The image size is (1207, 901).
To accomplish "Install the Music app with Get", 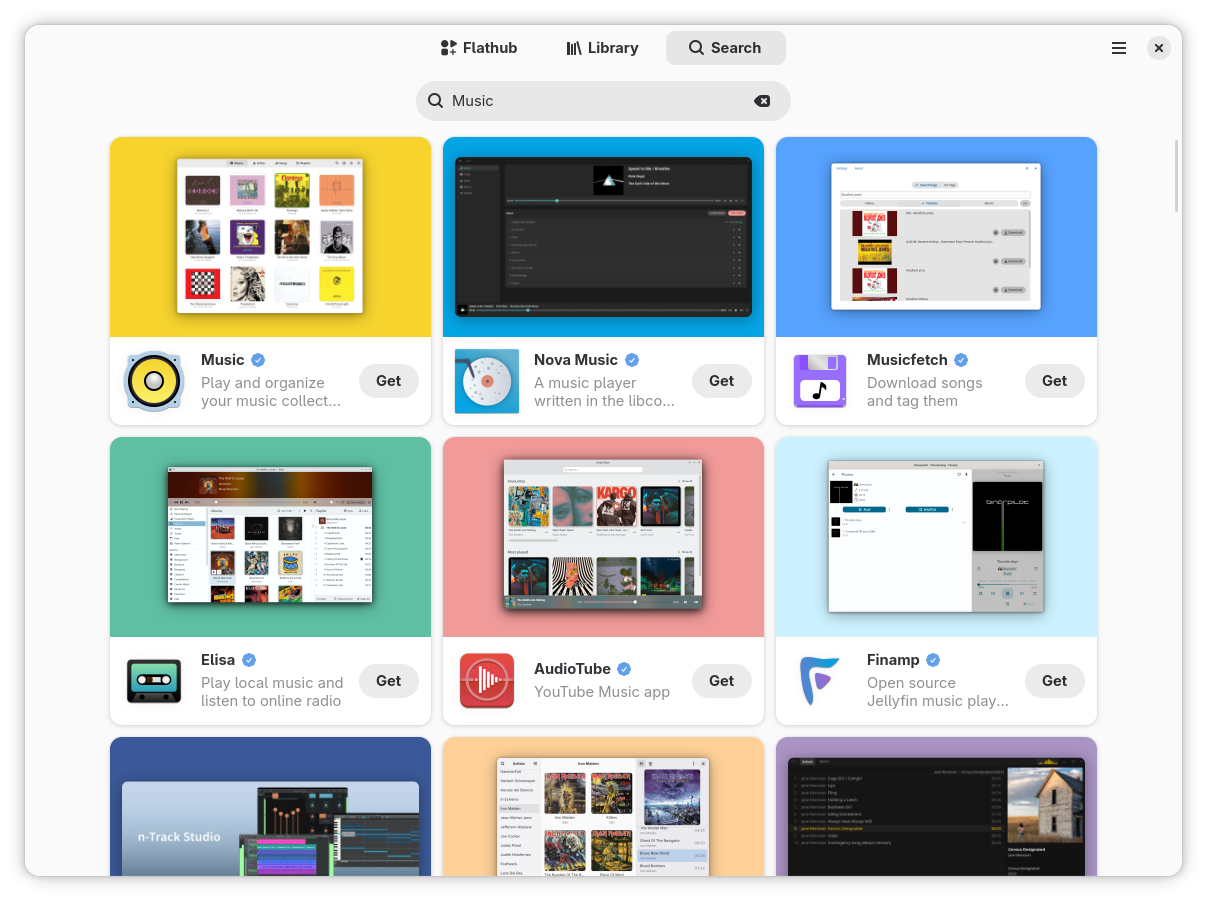I will click(388, 381).
